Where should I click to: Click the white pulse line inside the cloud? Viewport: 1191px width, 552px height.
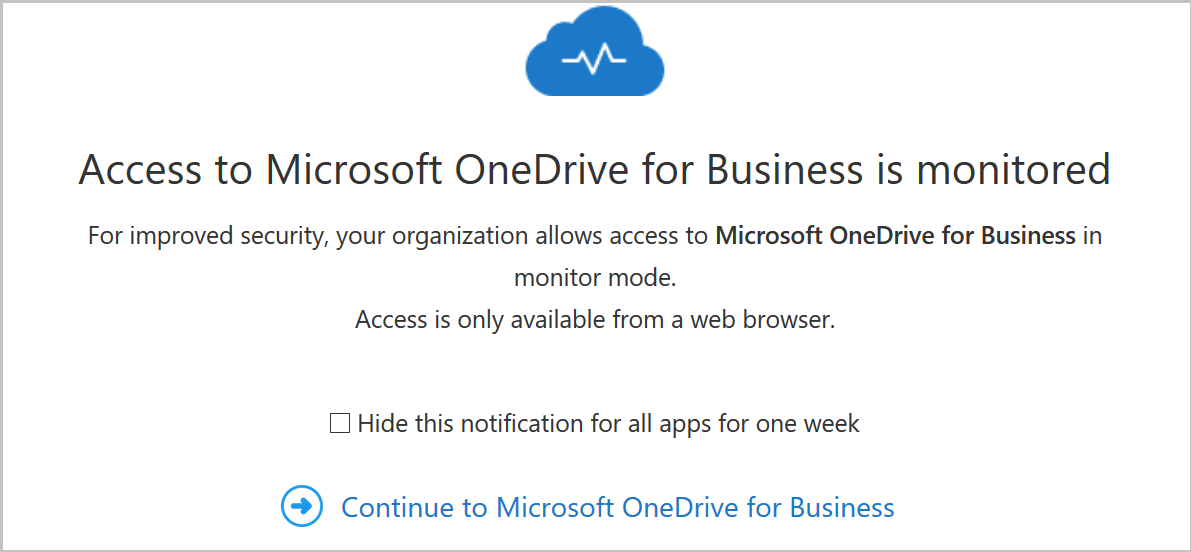pos(595,62)
